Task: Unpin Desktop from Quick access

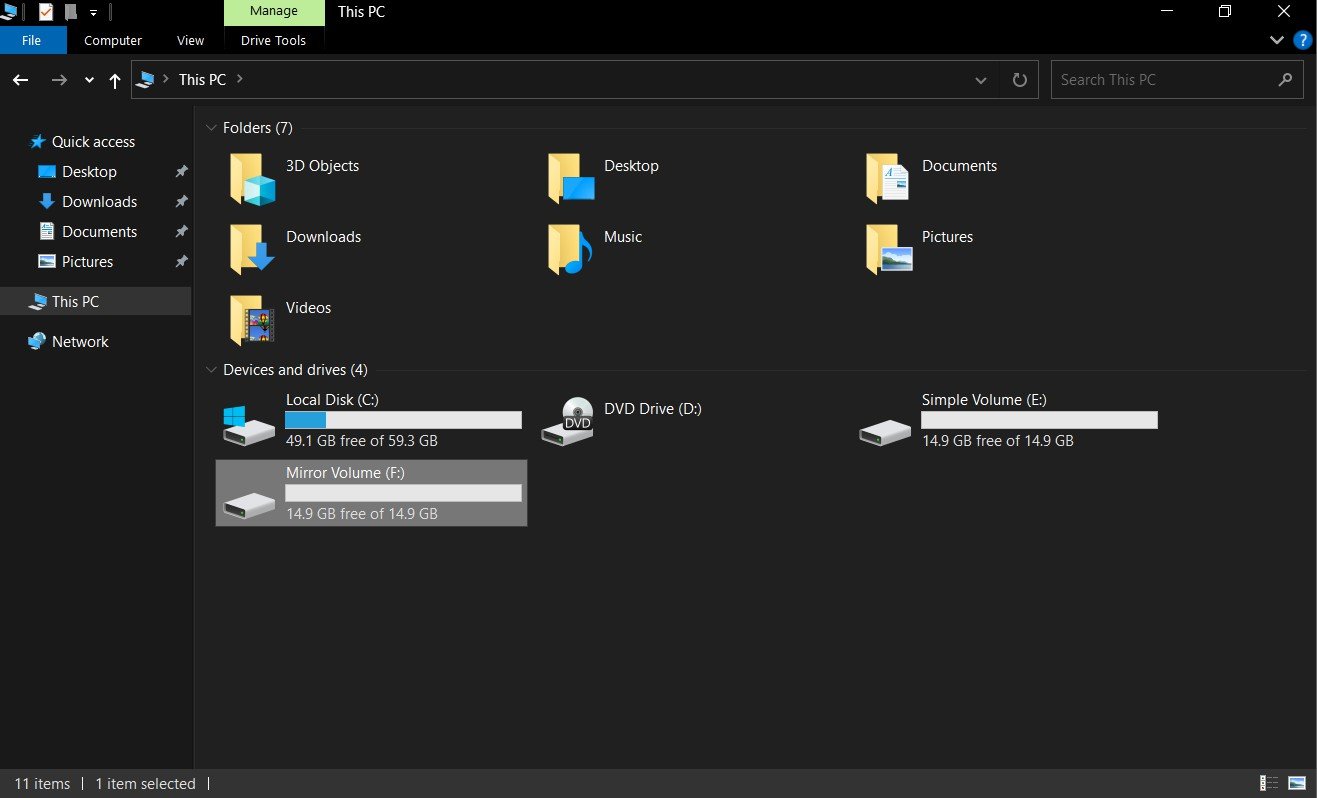Action: click(x=181, y=172)
